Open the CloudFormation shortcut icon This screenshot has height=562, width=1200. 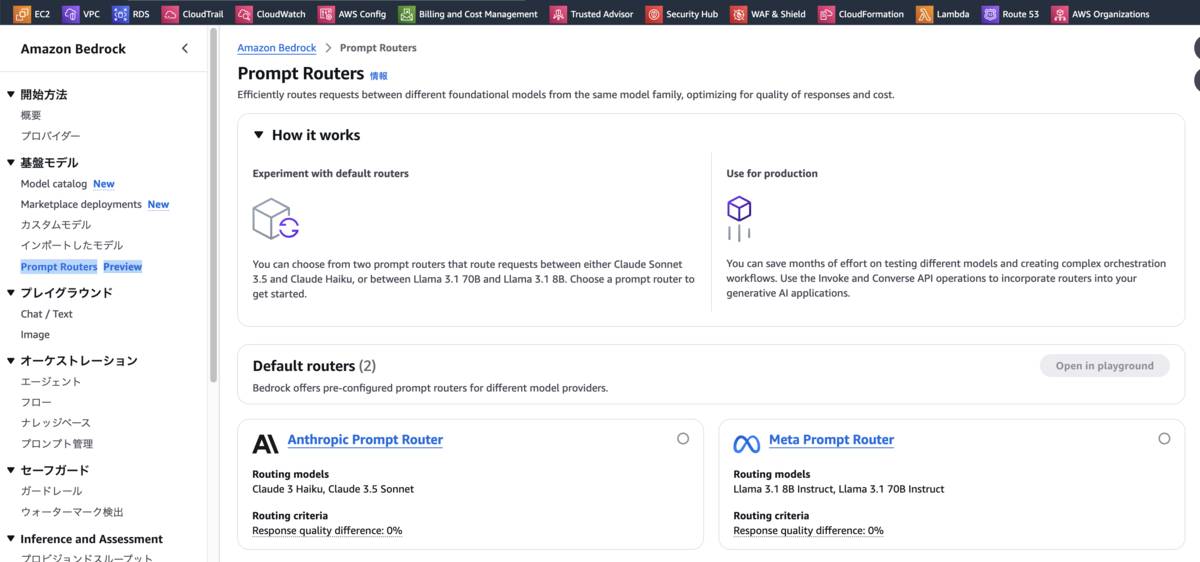point(826,14)
